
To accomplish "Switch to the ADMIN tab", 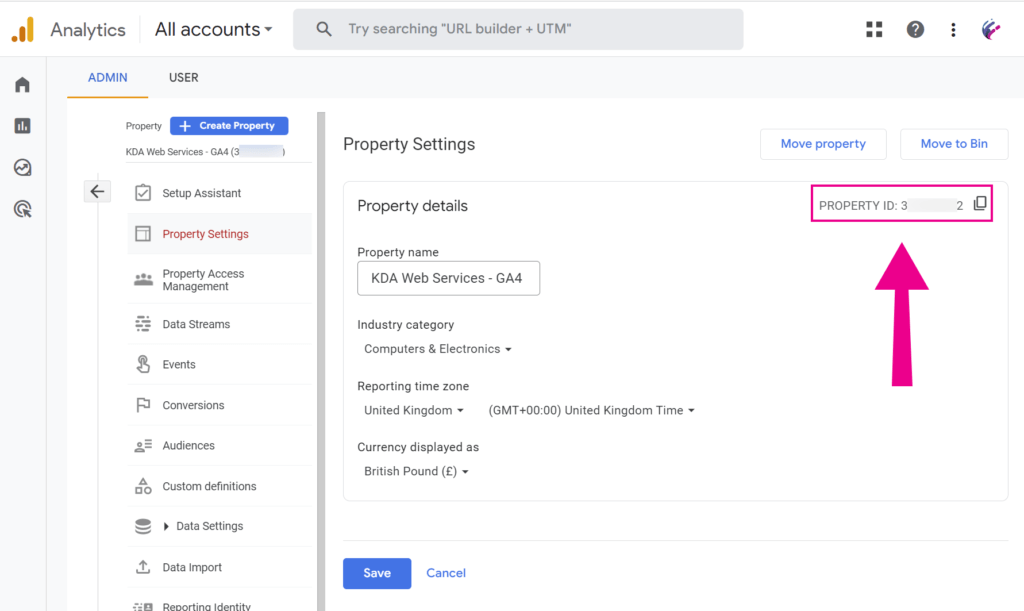I will click(108, 78).
